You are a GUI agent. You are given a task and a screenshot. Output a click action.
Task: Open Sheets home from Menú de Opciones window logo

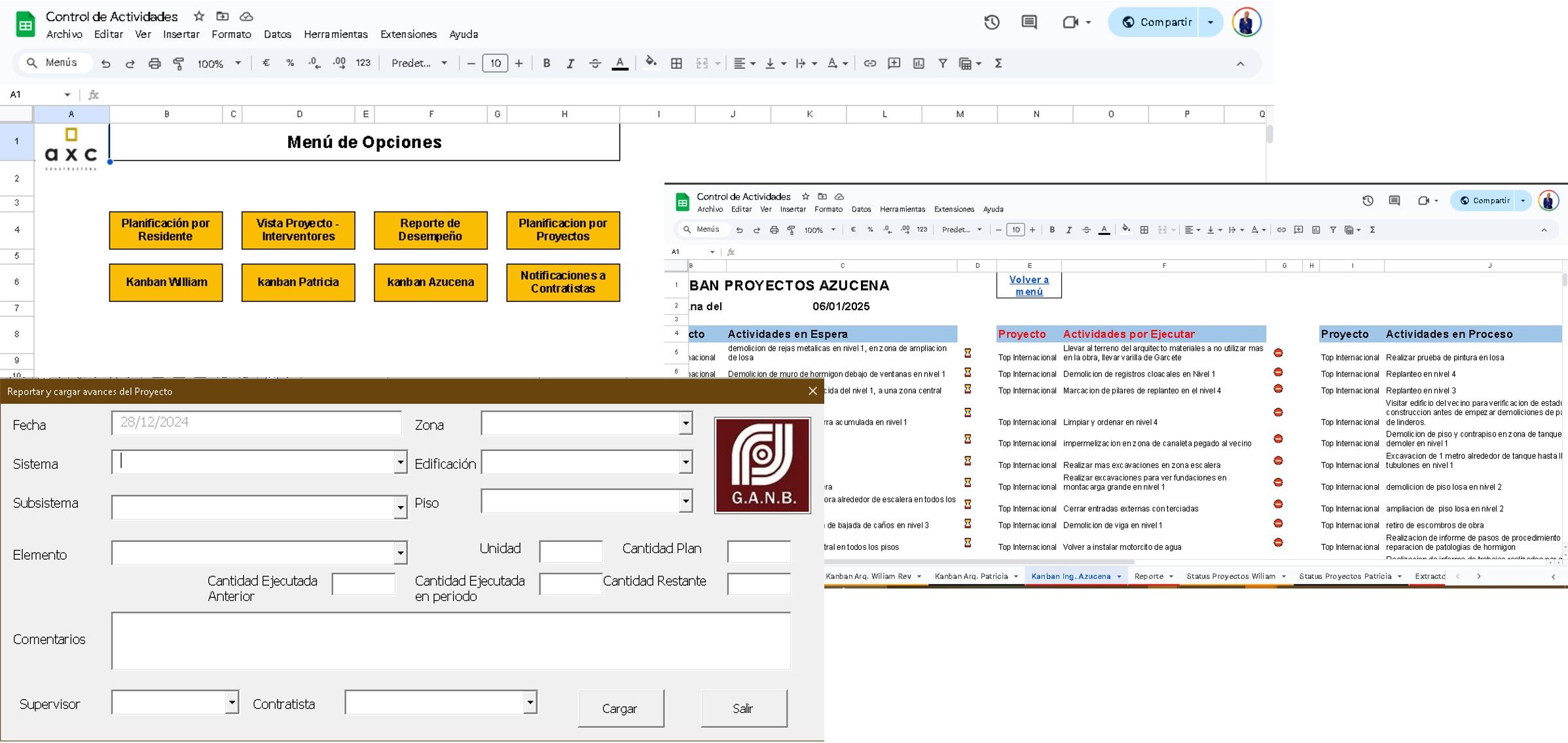coord(25,25)
